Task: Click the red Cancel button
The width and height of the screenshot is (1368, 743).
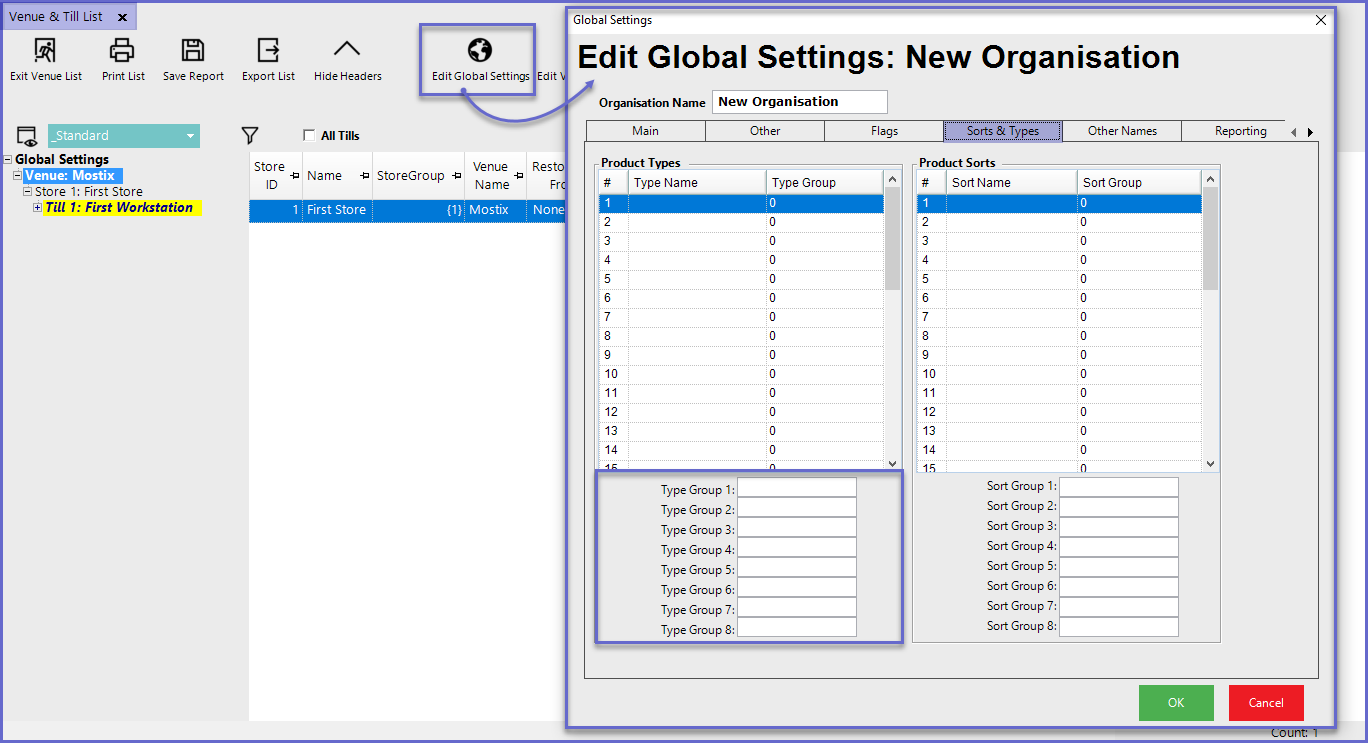Action: pyautogui.click(x=1266, y=703)
